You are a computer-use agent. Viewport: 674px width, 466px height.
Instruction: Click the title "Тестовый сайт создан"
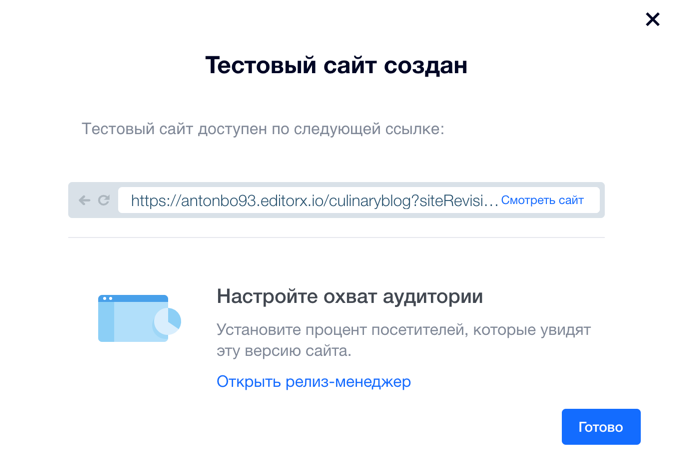click(336, 65)
